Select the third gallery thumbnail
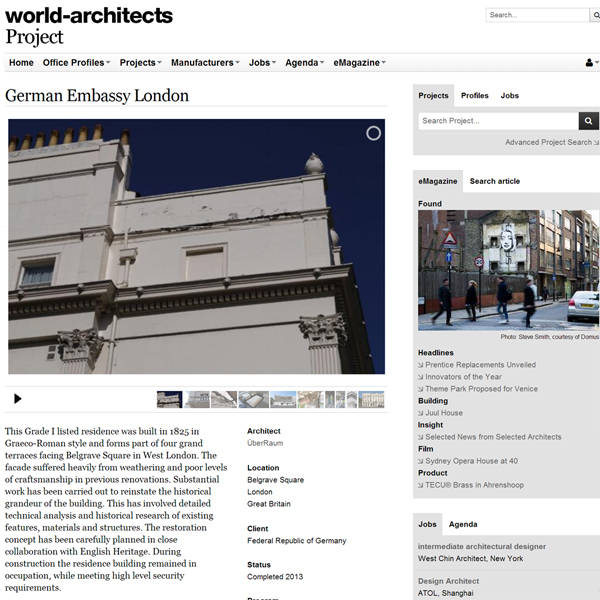Screen dimensions: 600x600 224,399
